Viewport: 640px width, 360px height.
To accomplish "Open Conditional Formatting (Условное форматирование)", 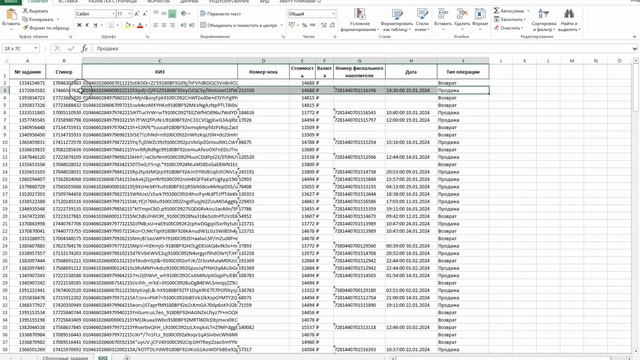I will point(359,20).
